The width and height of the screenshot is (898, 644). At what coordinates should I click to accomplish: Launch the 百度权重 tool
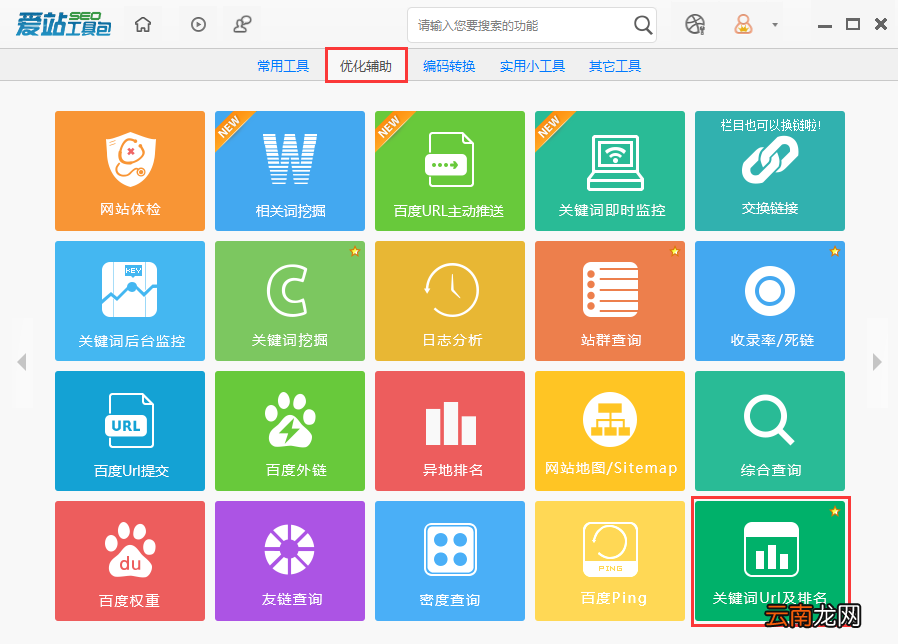tap(130, 561)
